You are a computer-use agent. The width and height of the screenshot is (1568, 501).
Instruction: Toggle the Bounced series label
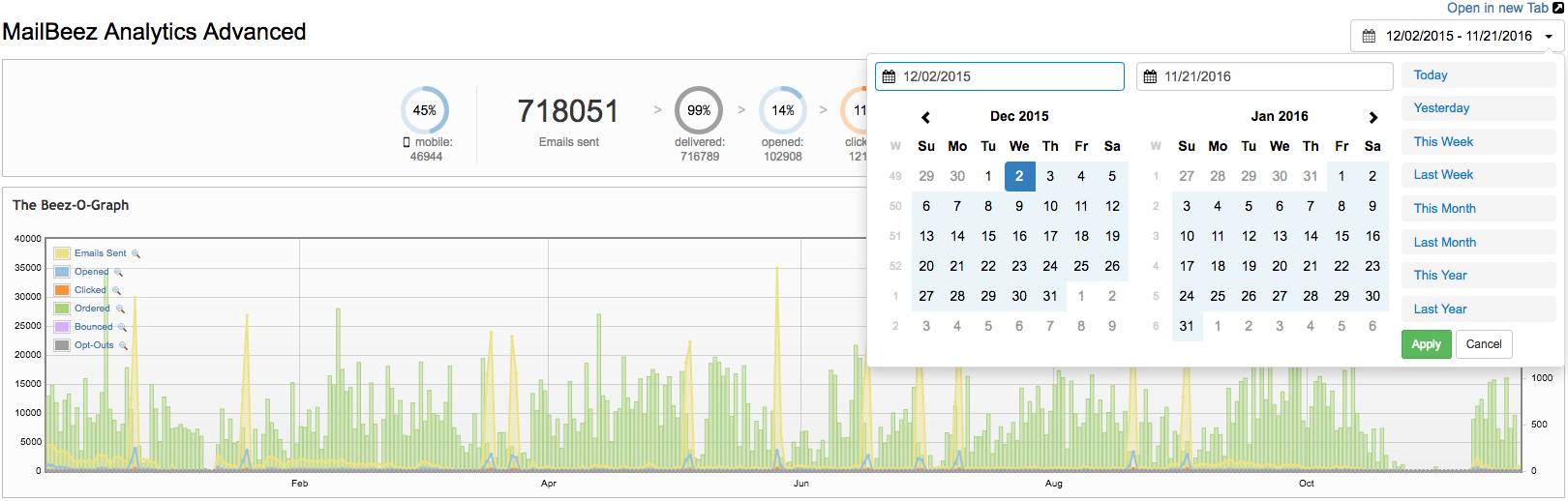click(94, 327)
